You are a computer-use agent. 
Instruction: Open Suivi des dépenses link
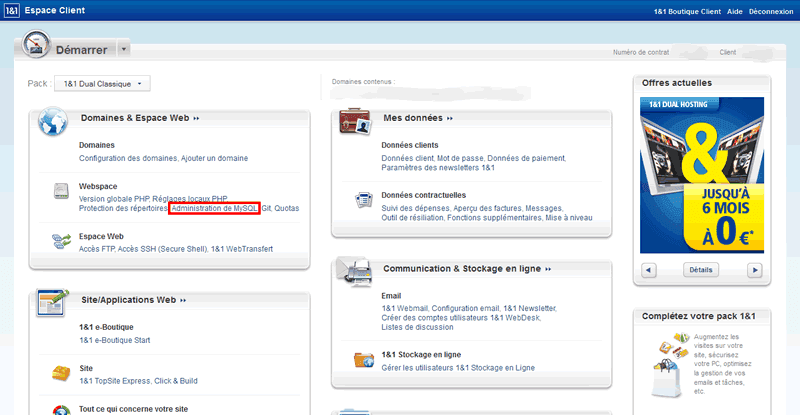pos(415,208)
